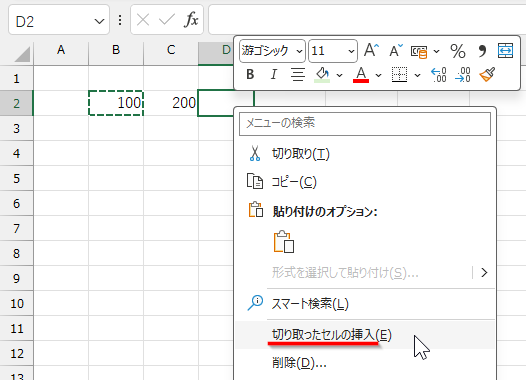This screenshot has width=526, height=380.
Task: Click the center alignment icon
Action: [298, 74]
